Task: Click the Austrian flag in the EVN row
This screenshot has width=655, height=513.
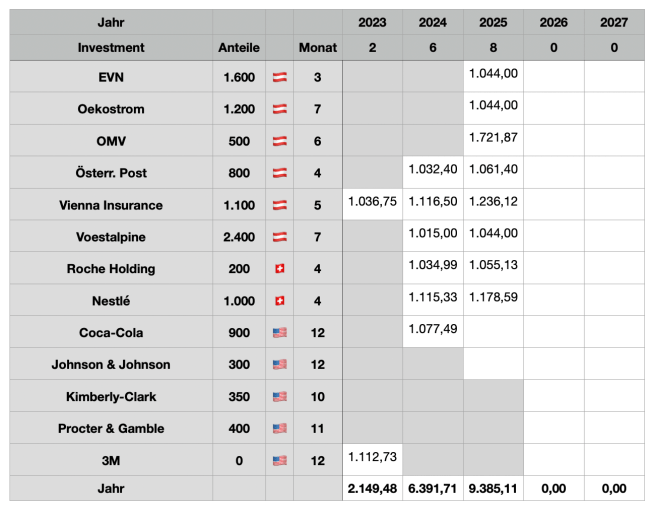Action: [x=279, y=77]
